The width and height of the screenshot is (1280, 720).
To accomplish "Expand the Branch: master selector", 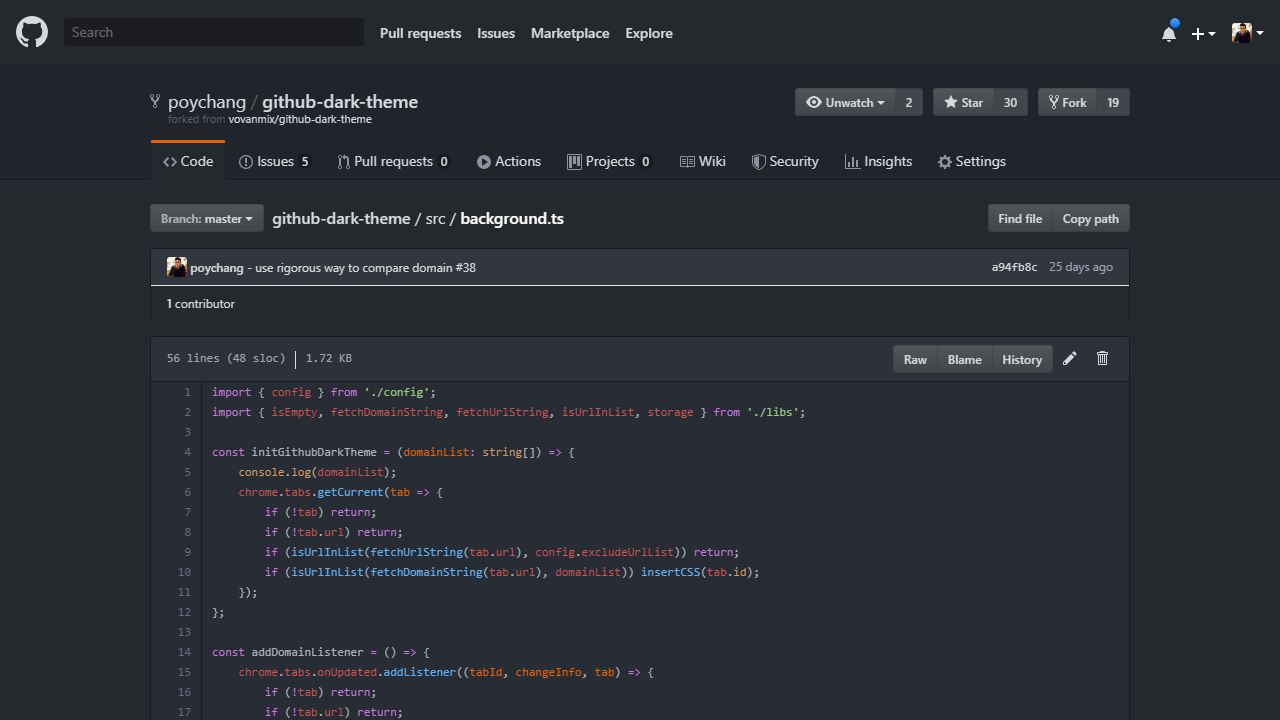I will click(207, 219).
